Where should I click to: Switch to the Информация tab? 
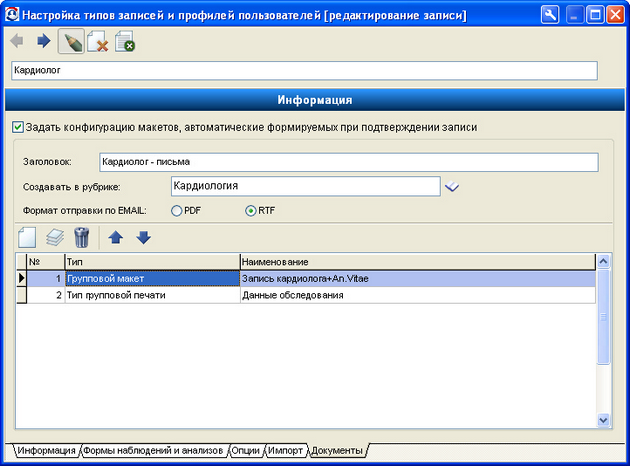(x=47, y=451)
